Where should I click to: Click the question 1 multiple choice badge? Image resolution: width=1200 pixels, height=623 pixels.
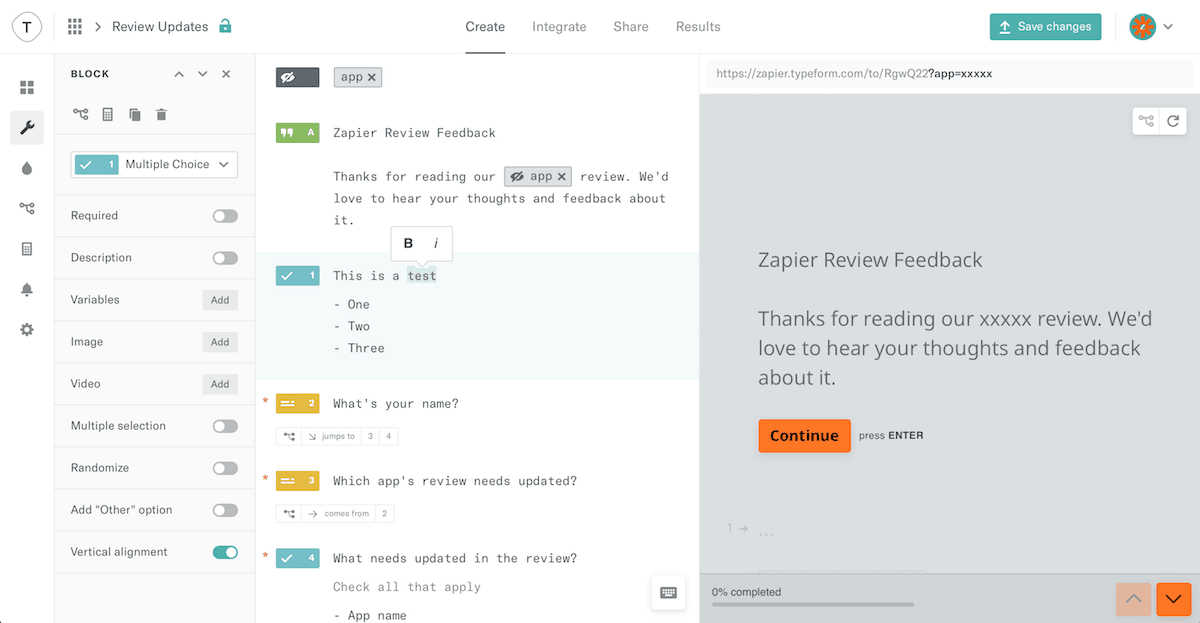pyautogui.click(x=297, y=275)
